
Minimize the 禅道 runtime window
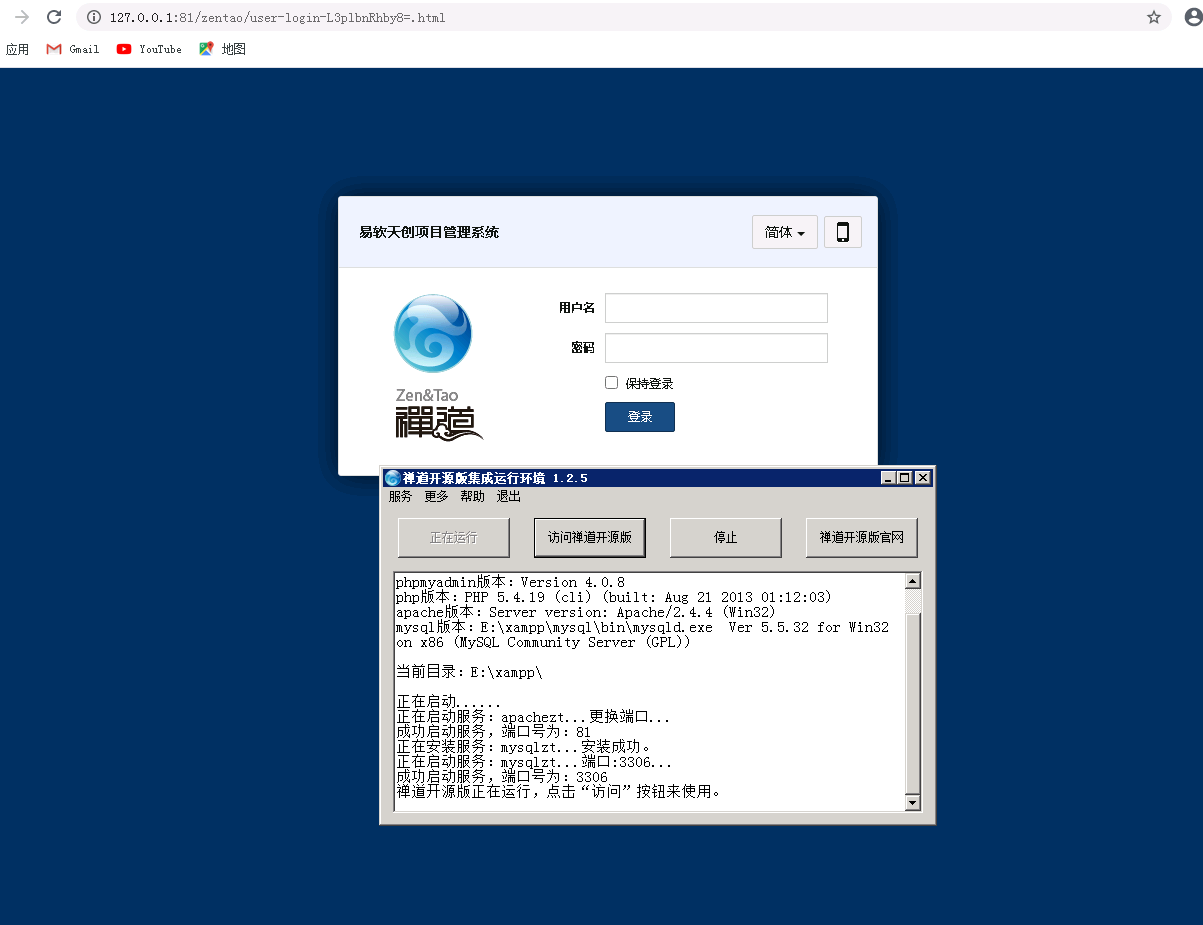click(888, 478)
